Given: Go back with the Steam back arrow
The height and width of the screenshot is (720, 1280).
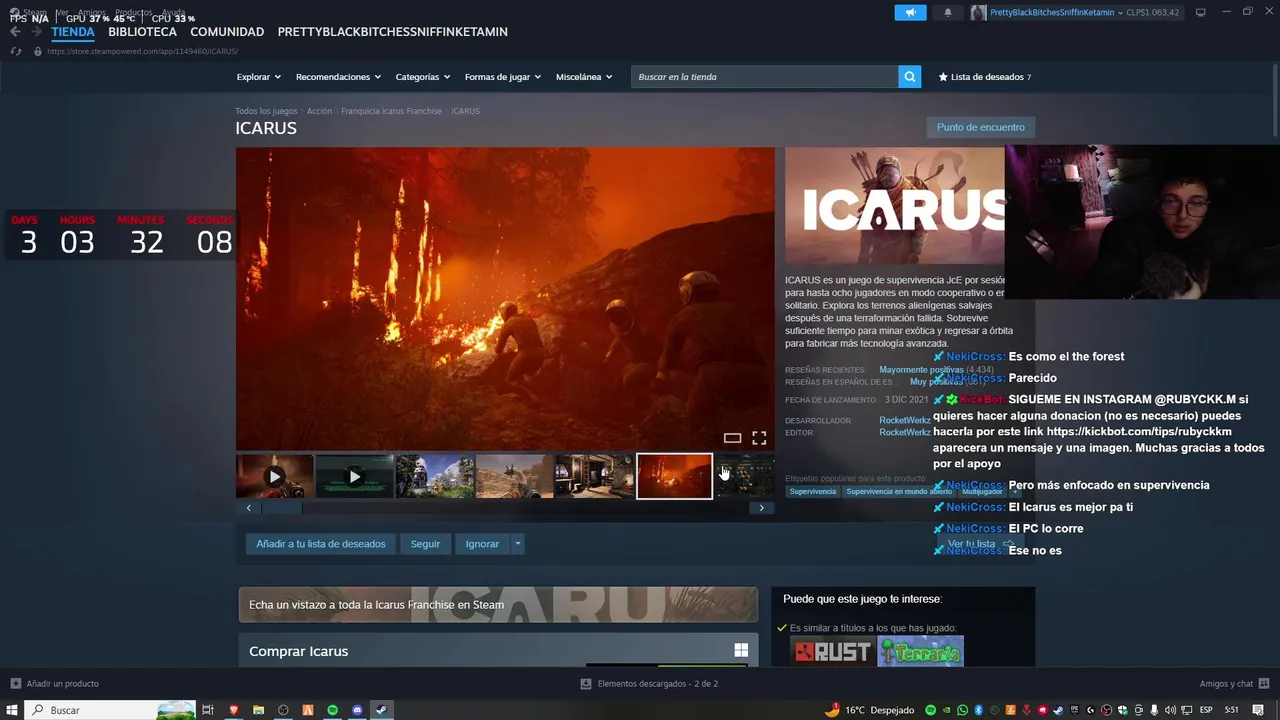Looking at the screenshot, I should 15,32.
